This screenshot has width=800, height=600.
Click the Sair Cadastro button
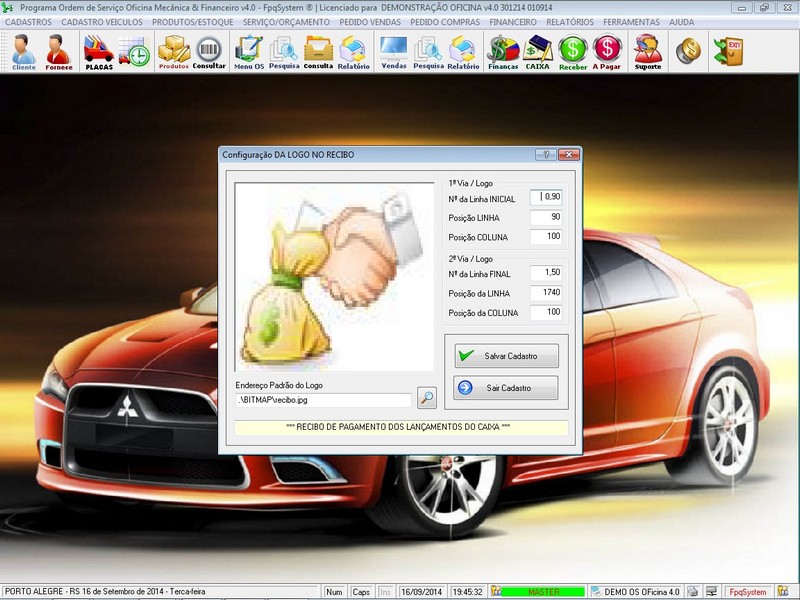[506, 388]
